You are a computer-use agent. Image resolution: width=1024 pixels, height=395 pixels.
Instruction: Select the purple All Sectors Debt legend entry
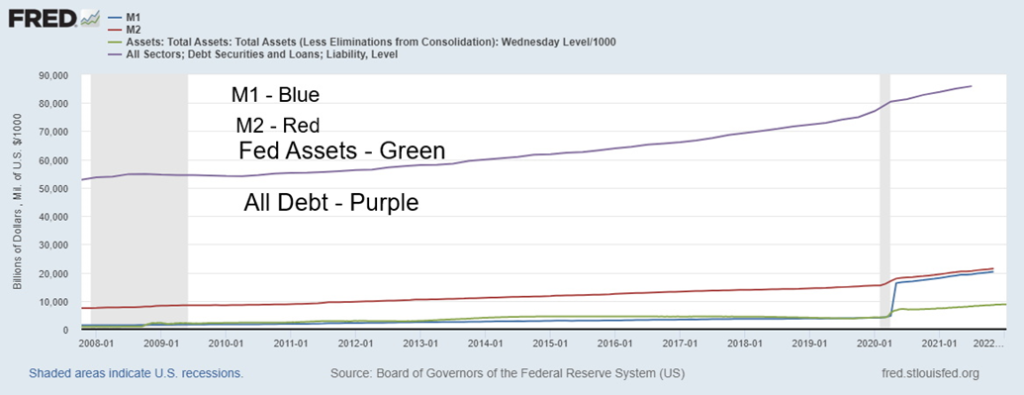[255, 55]
